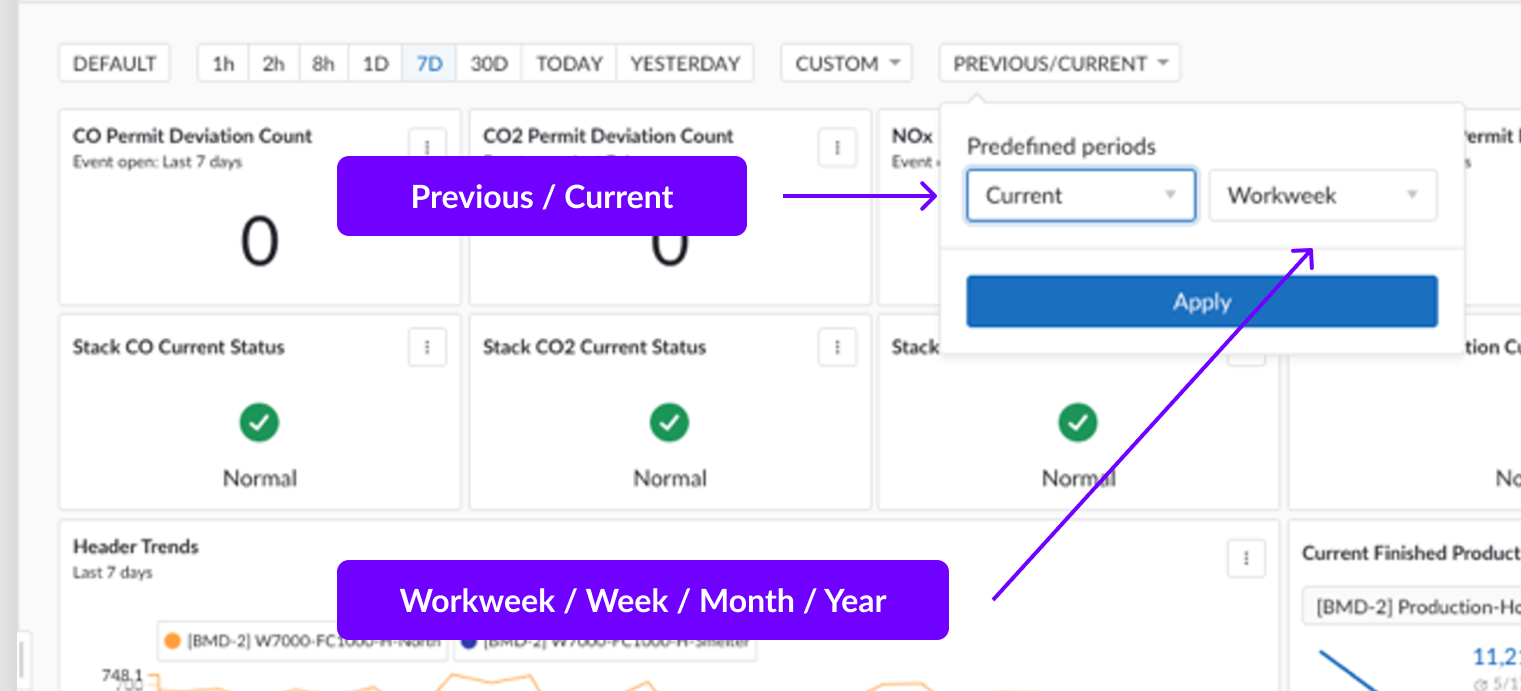Open the CO2 Permit Deviation Count options menu
The width and height of the screenshot is (1521, 691).
click(837, 148)
